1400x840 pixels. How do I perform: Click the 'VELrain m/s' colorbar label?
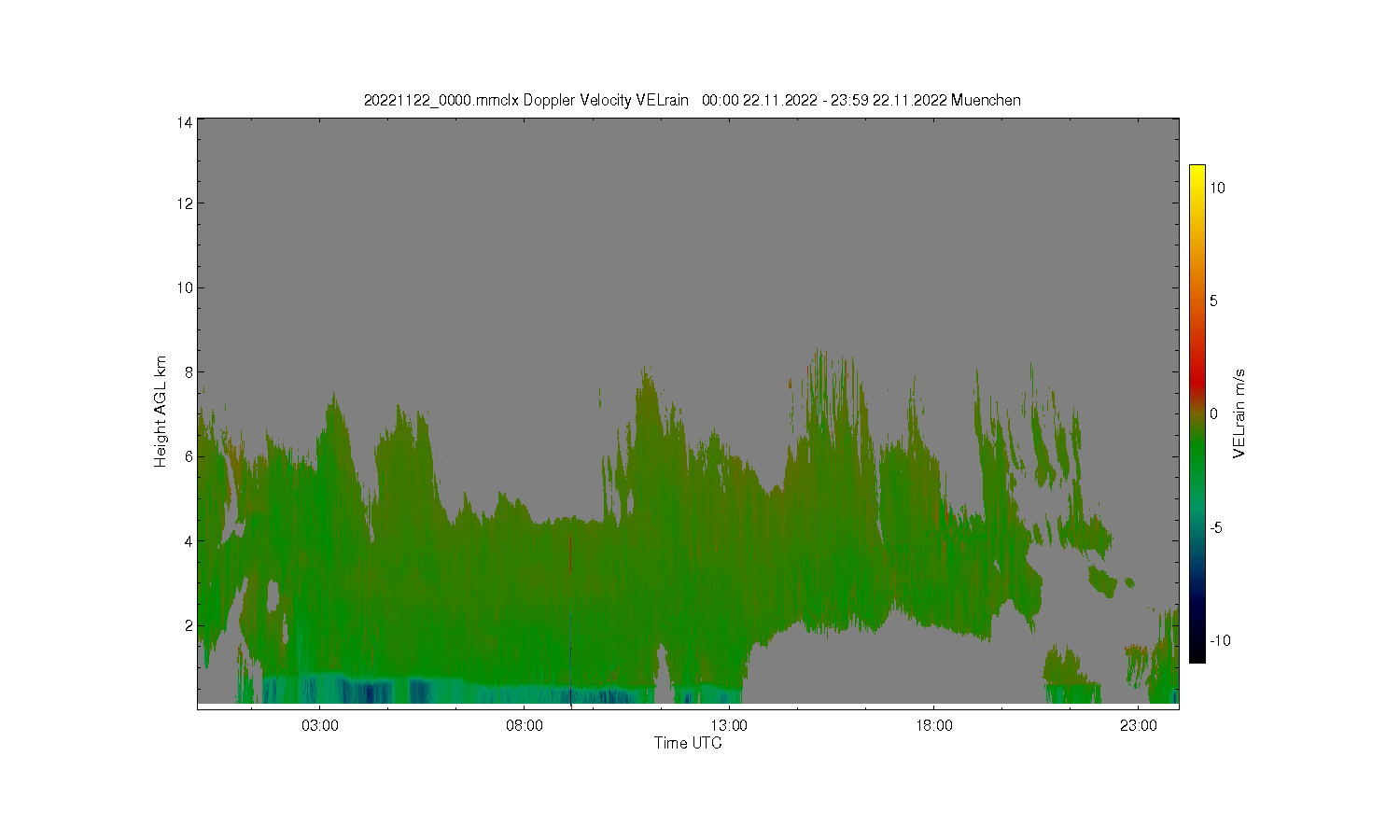[1239, 413]
